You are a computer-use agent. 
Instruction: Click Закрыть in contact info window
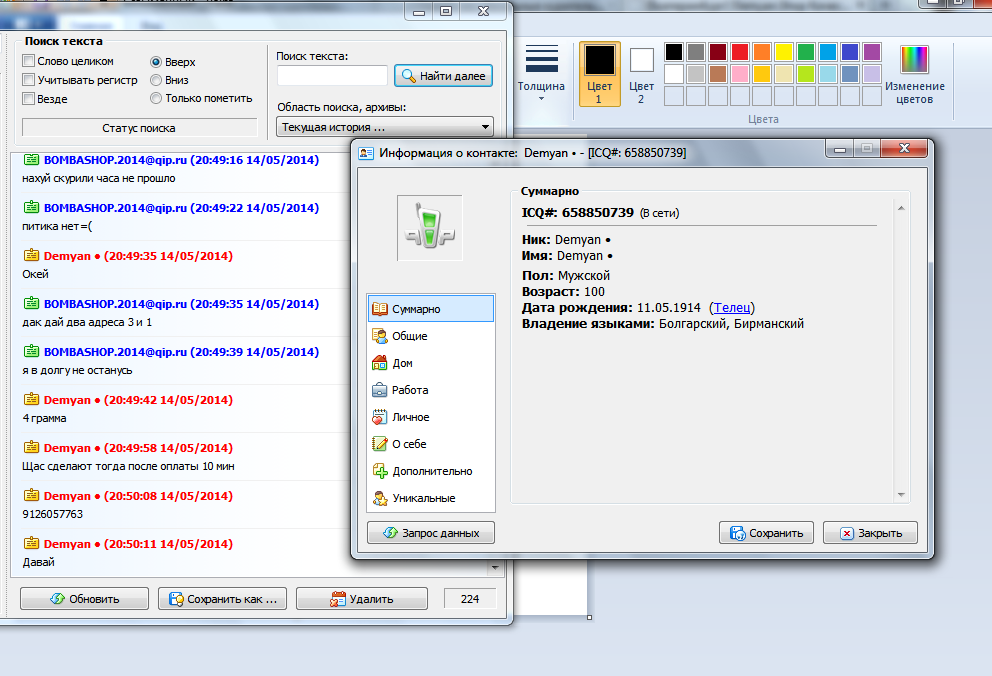pos(870,533)
